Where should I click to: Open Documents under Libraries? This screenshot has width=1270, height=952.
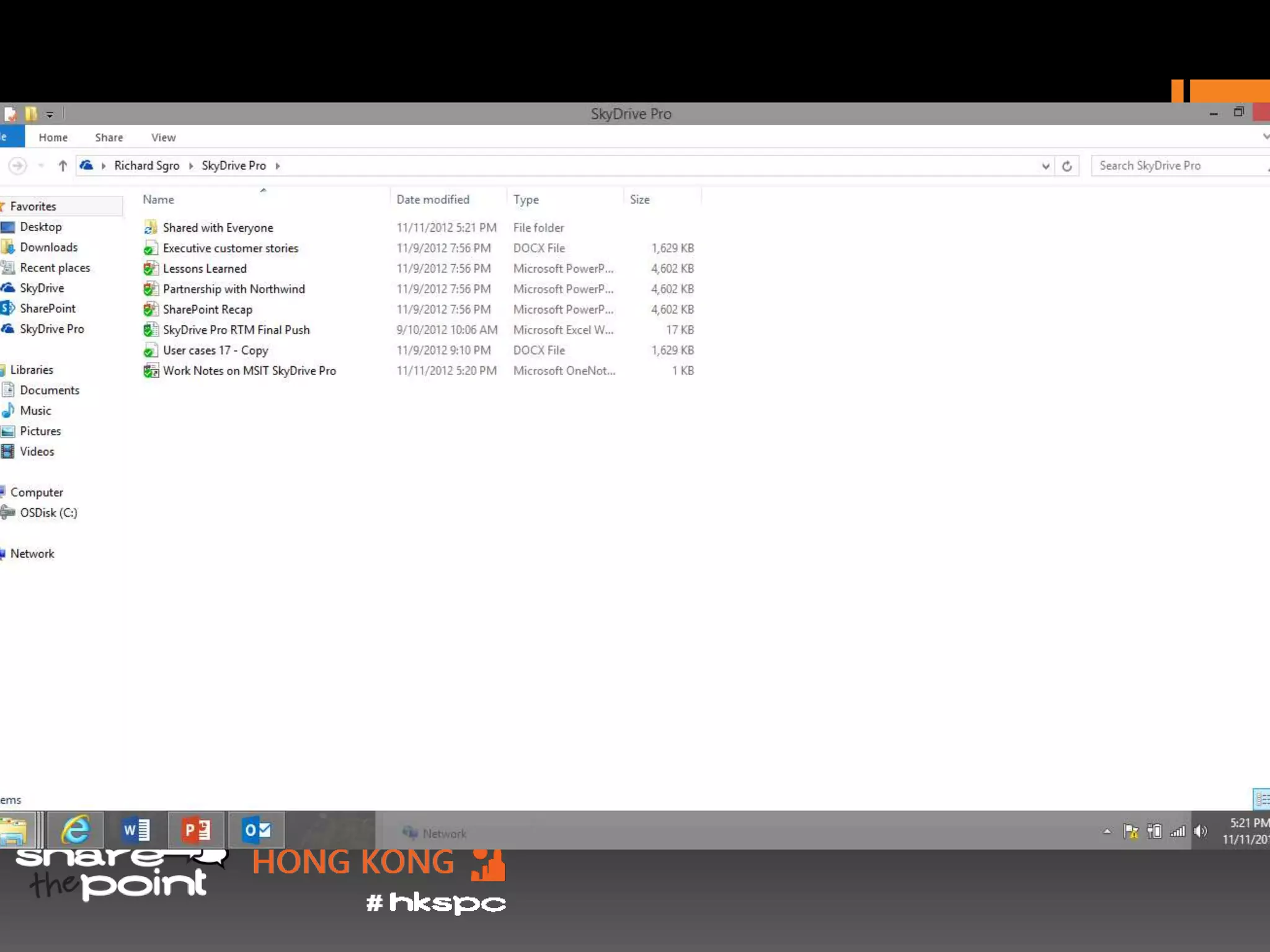[50, 390]
